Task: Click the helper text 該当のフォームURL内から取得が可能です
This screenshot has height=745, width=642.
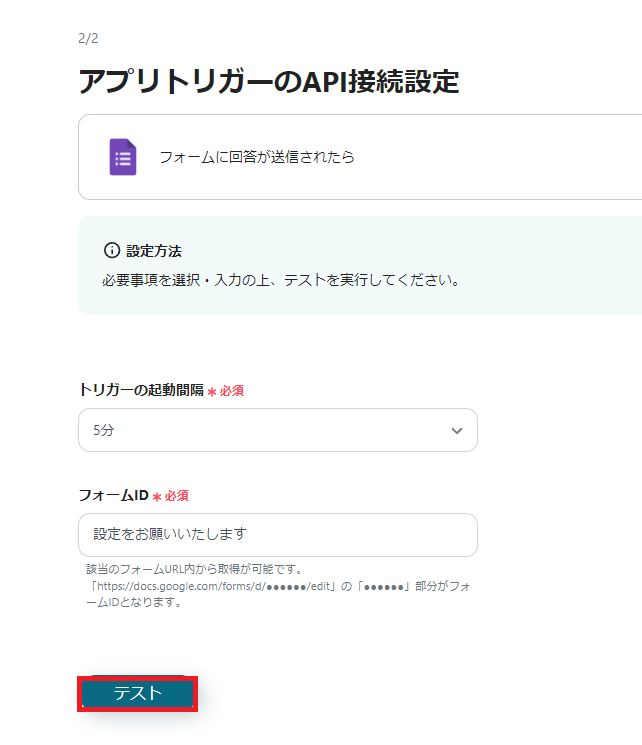Action: [194, 569]
